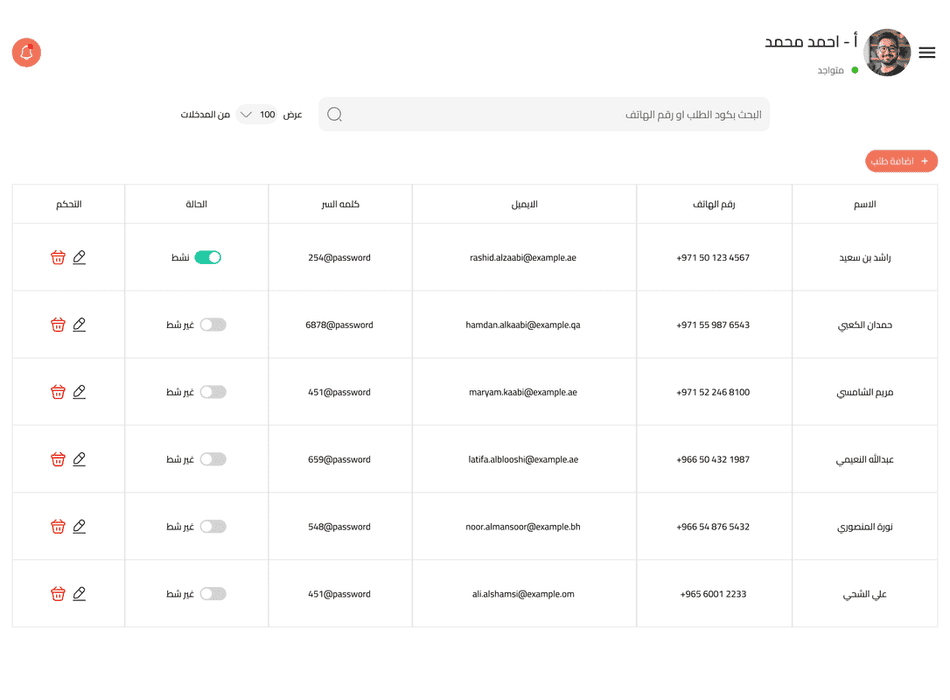Screen dimensions: 950x700
Task: Delete the راشد بن سعيد row
Action: (58, 257)
